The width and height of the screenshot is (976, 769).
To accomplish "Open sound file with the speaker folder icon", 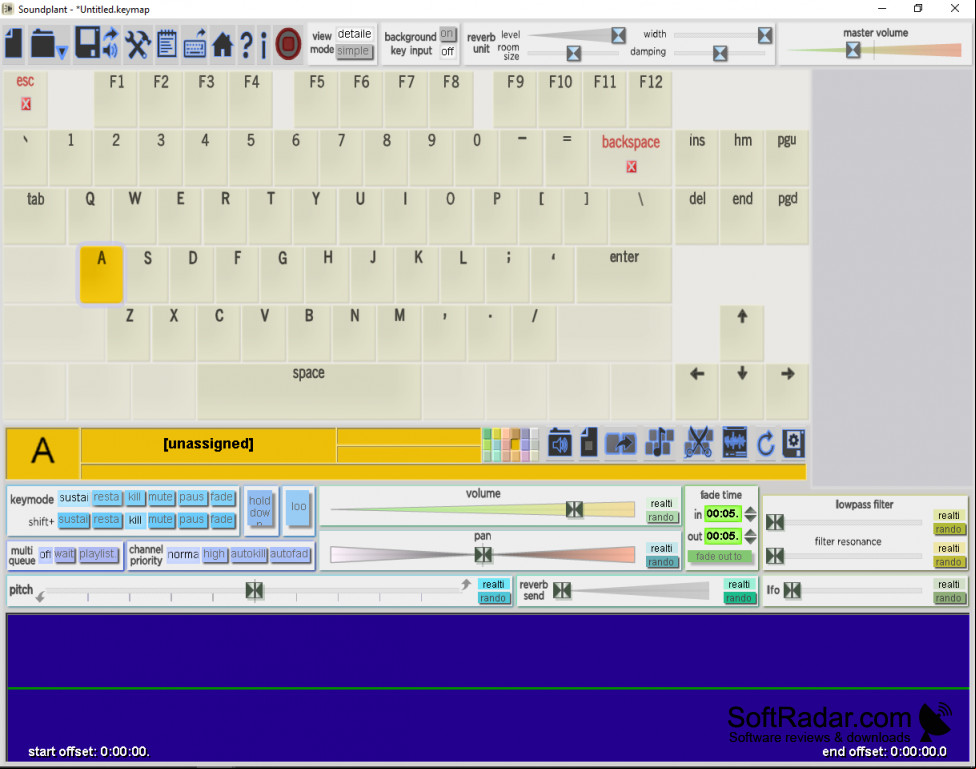I will coord(560,443).
